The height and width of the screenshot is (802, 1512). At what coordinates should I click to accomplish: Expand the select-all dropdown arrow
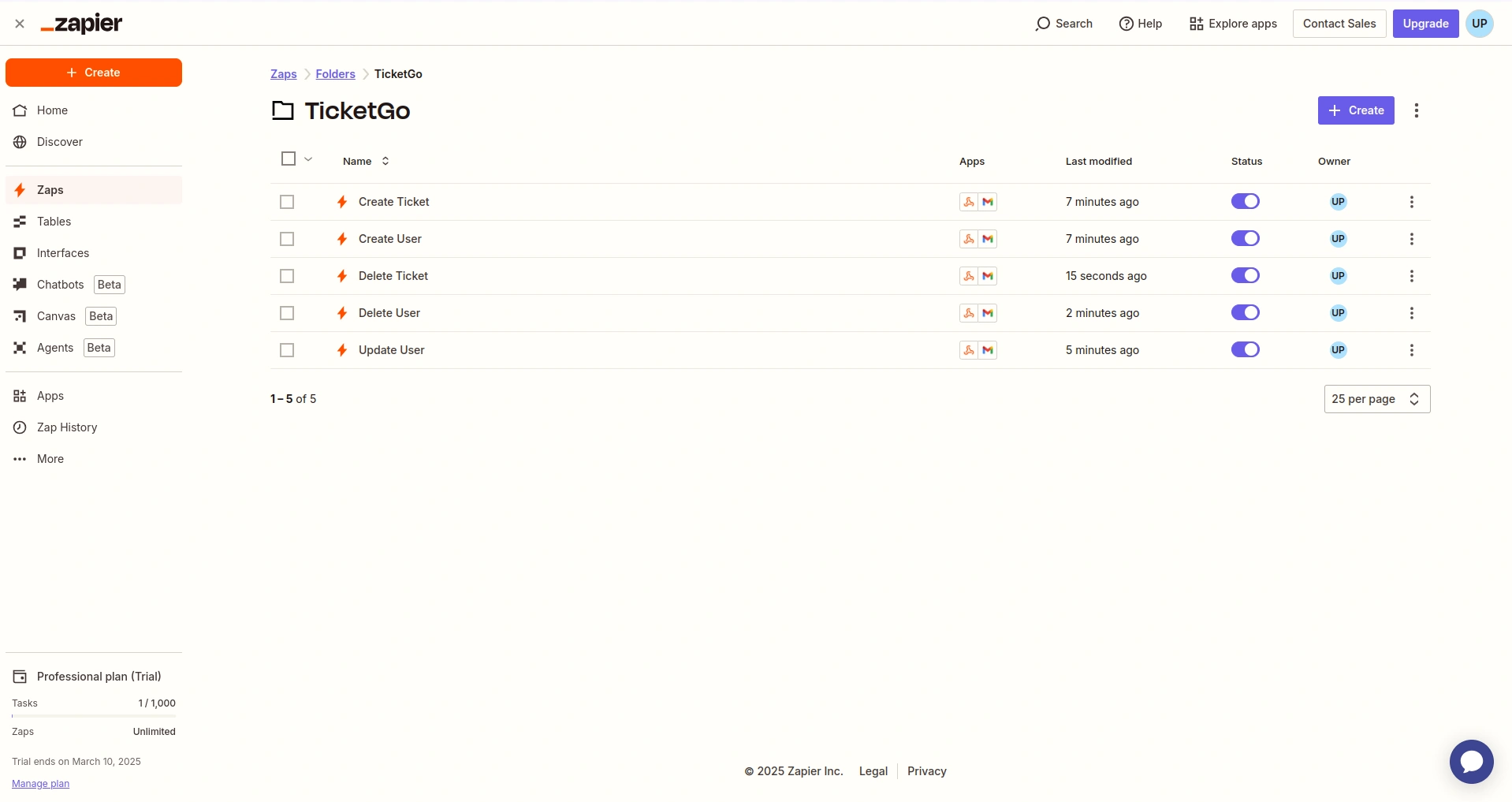[307, 159]
